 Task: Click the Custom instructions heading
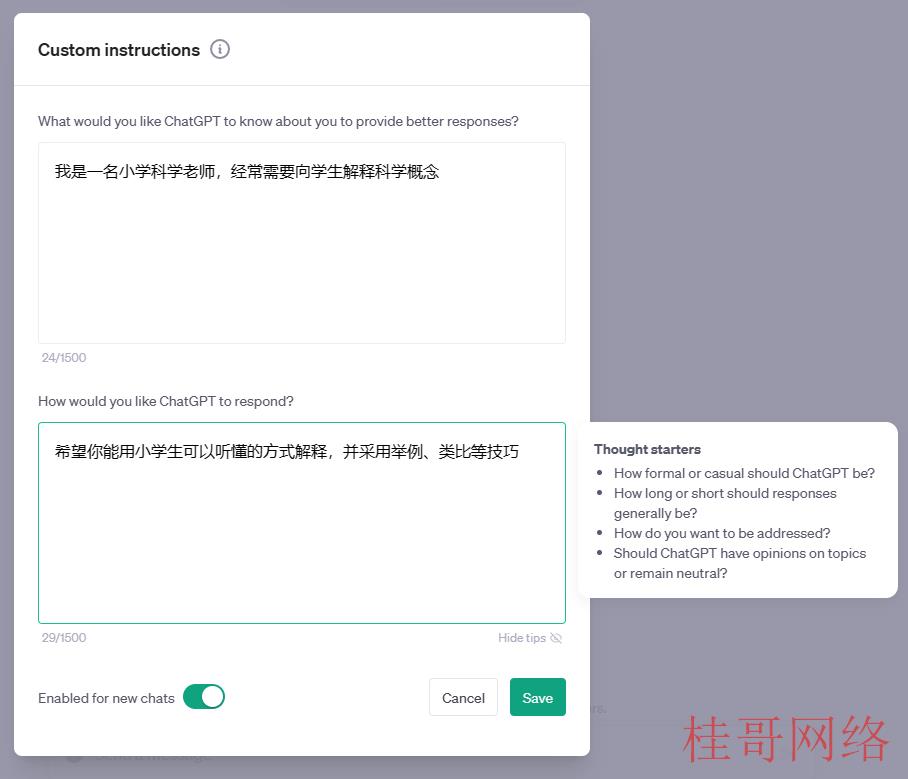(119, 50)
